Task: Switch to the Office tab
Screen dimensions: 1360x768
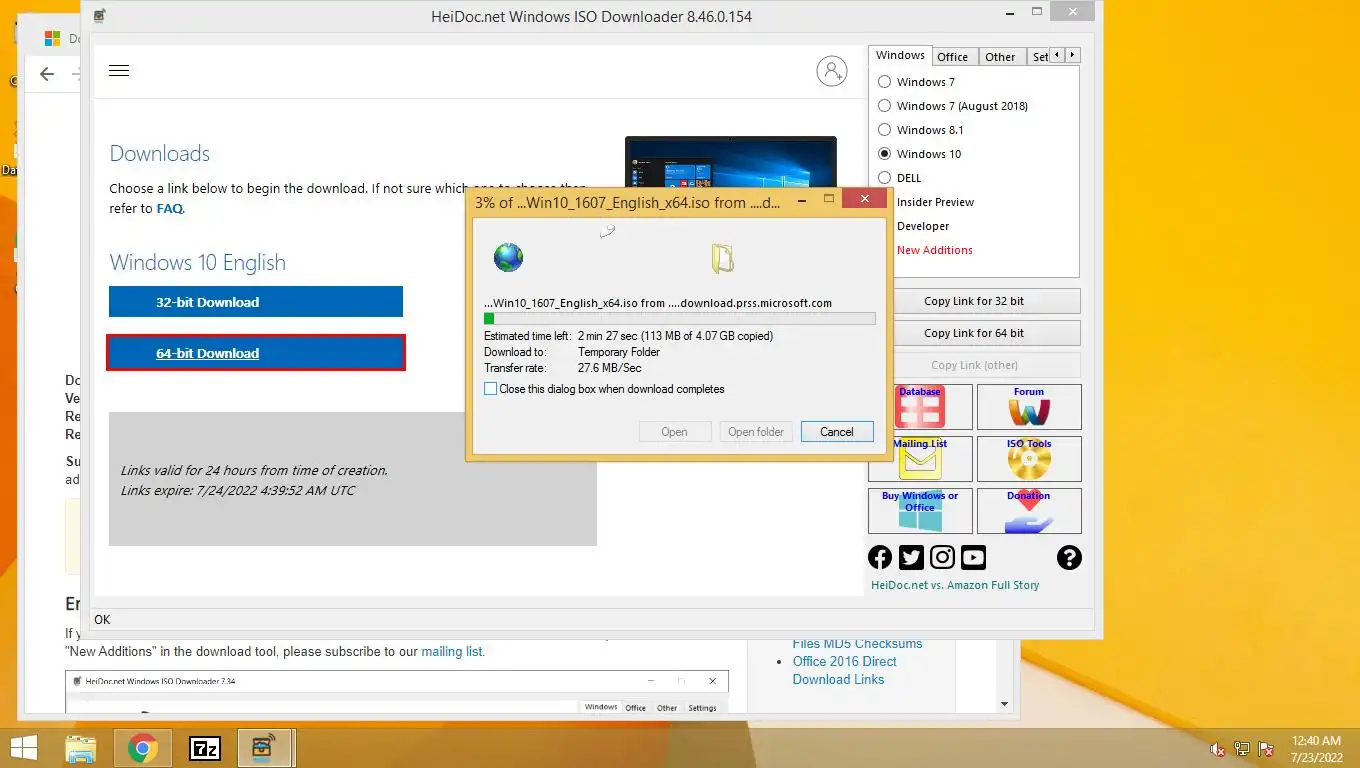Action: click(952, 57)
